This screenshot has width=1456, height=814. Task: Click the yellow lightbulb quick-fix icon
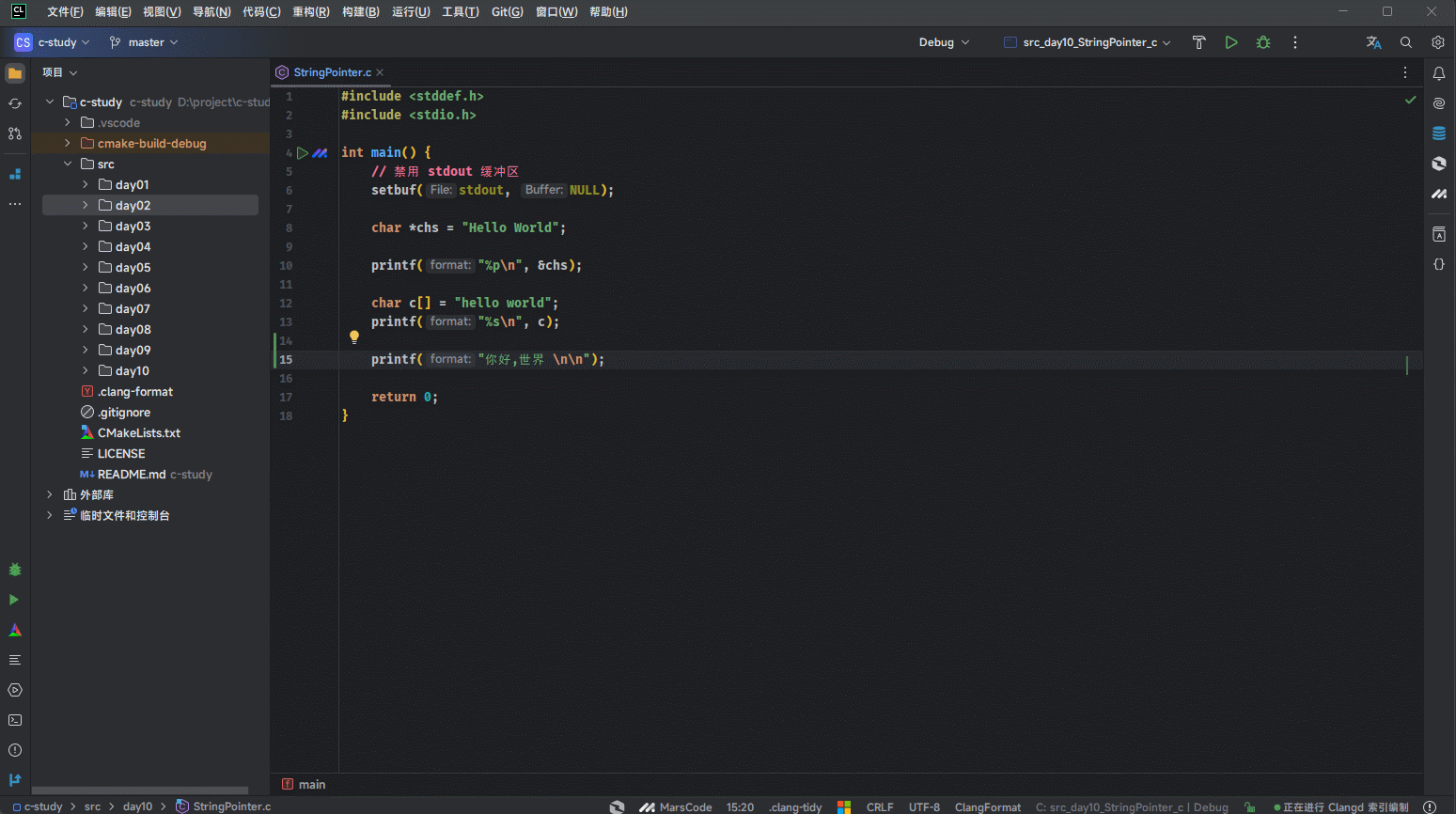pos(354,337)
